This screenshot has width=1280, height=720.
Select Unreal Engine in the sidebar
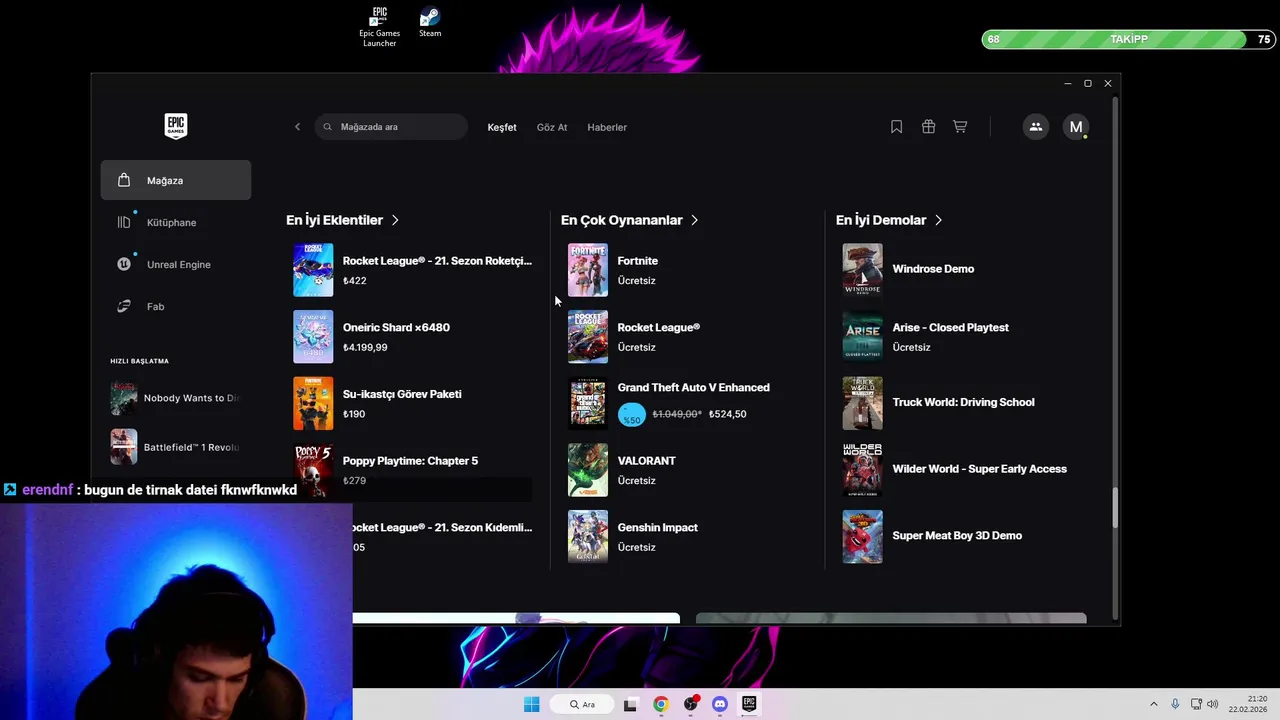pos(176,264)
